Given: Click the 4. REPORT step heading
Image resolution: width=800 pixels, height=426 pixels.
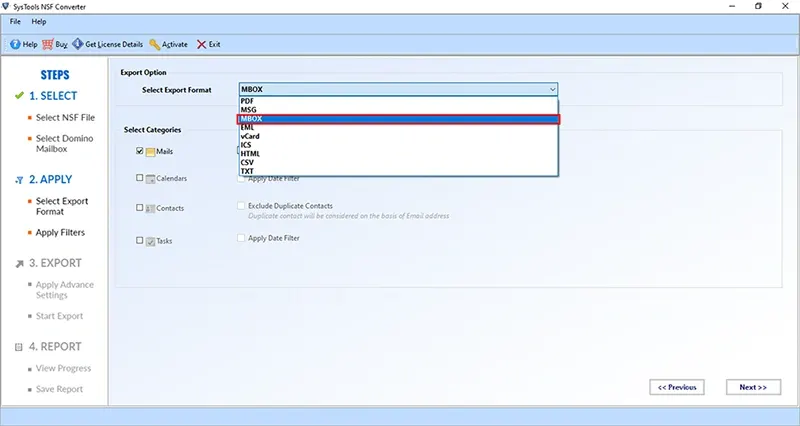Looking at the screenshot, I should coord(55,347).
